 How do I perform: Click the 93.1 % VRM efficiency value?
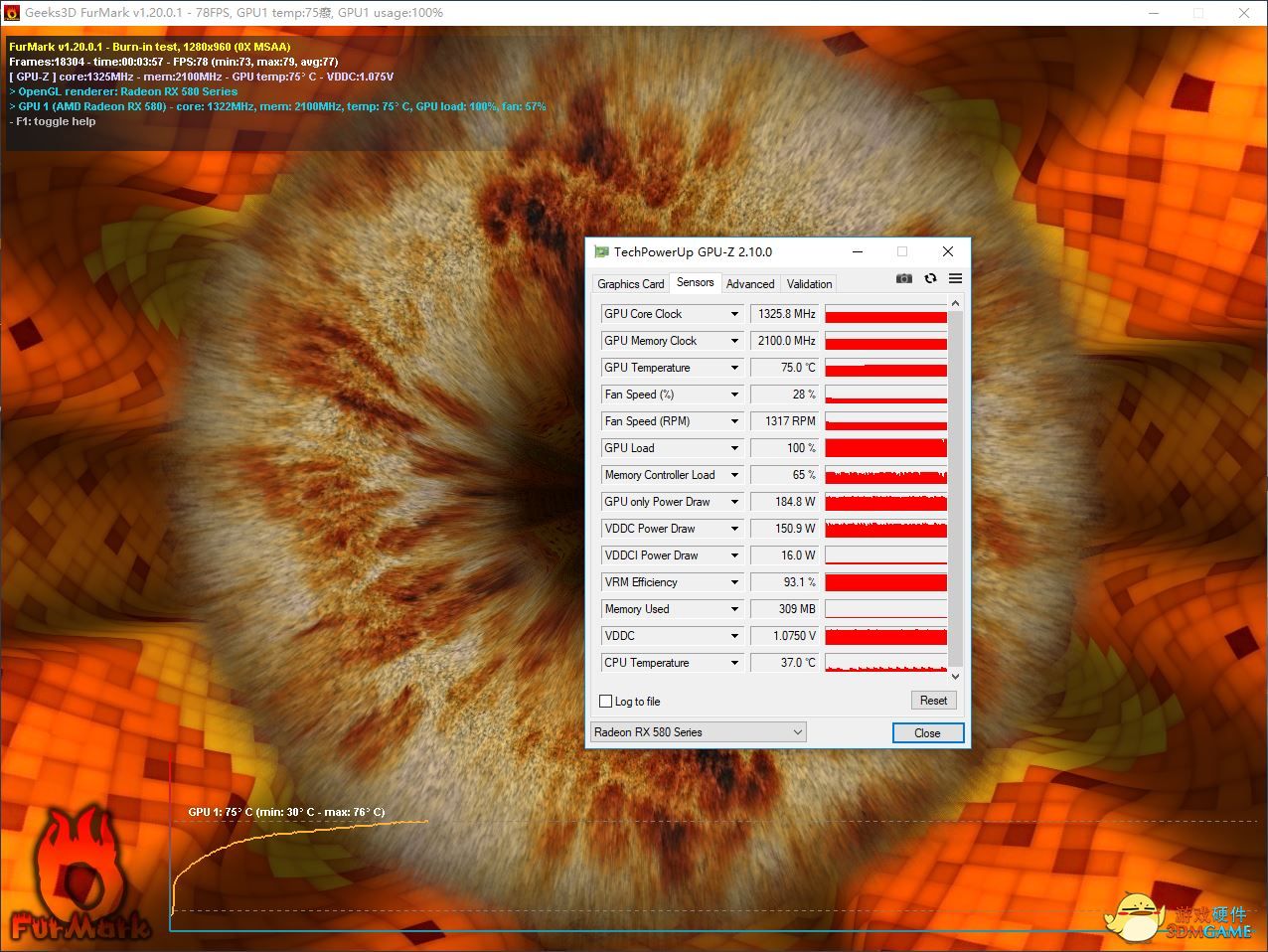(x=785, y=582)
